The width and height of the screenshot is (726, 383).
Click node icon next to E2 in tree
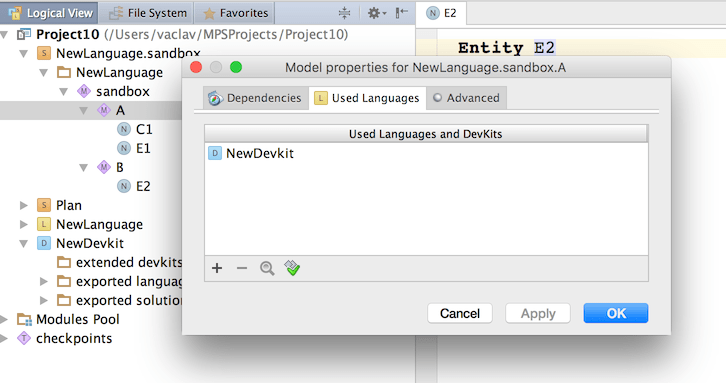pos(124,186)
